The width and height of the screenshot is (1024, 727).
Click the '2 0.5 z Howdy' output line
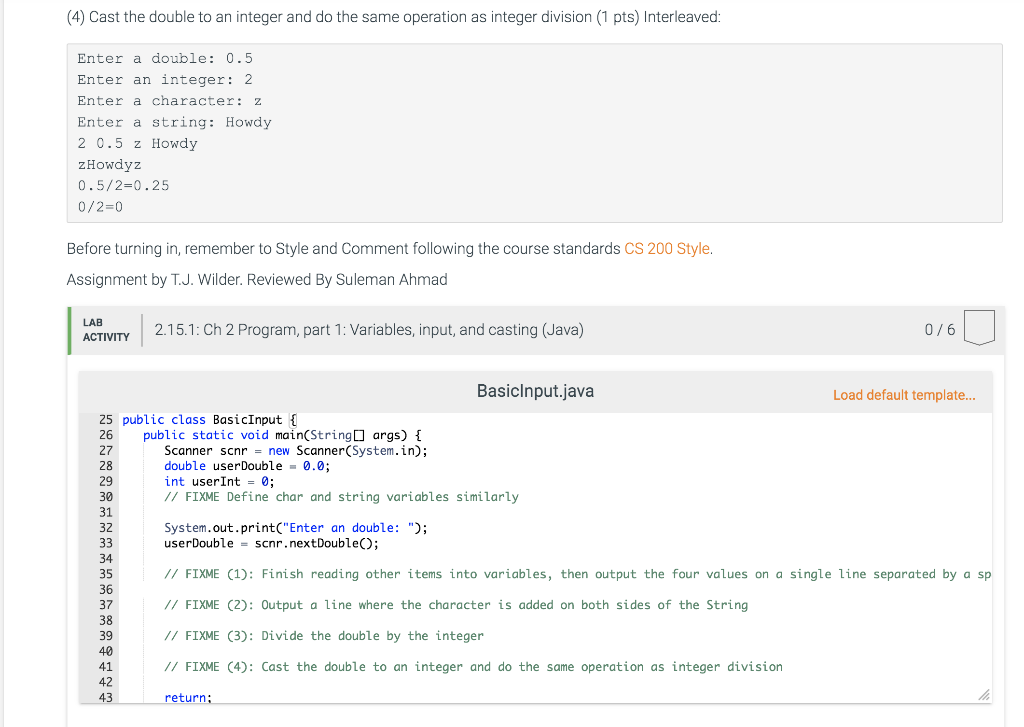click(x=137, y=144)
